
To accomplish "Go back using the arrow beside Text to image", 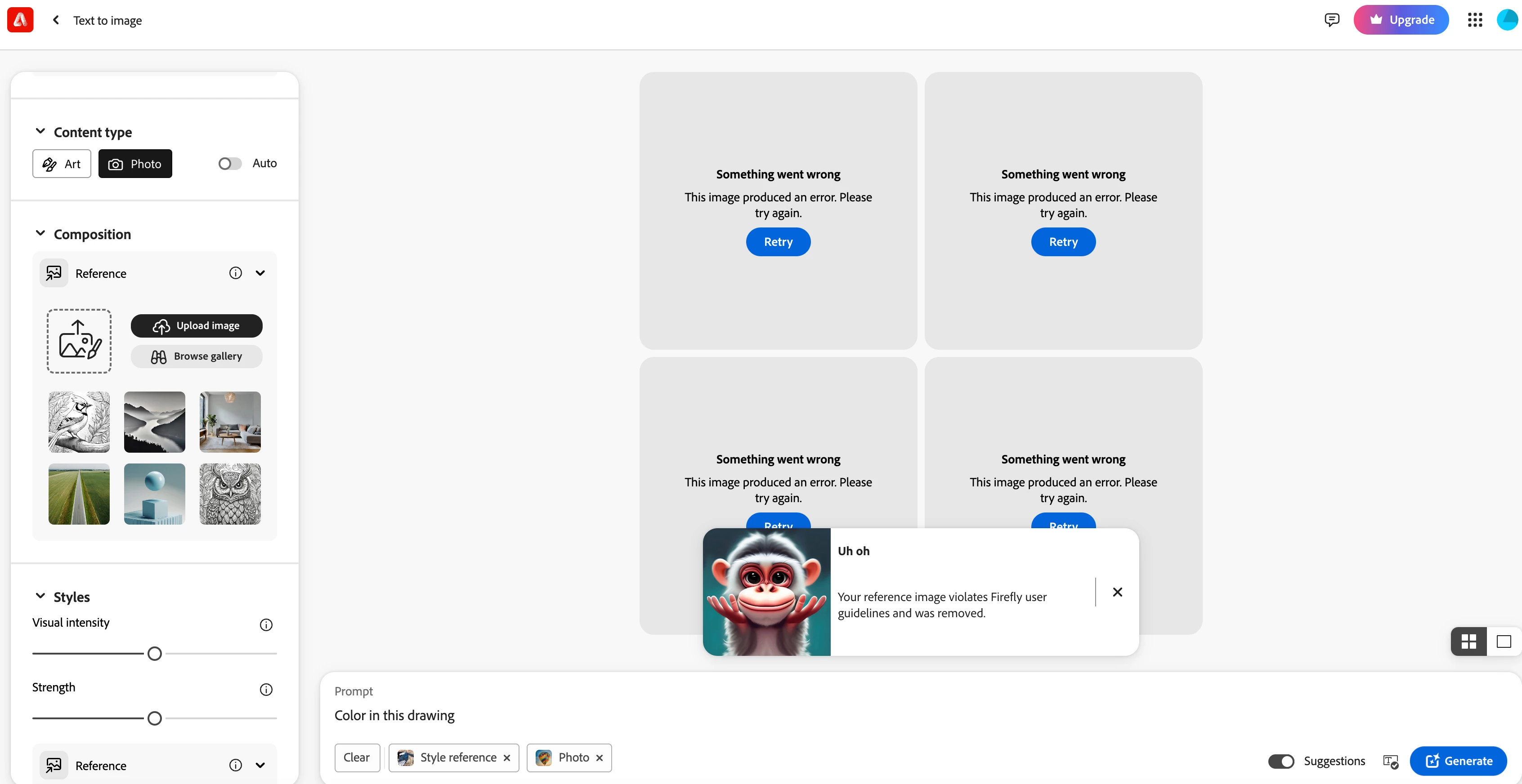I will pos(56,20).
